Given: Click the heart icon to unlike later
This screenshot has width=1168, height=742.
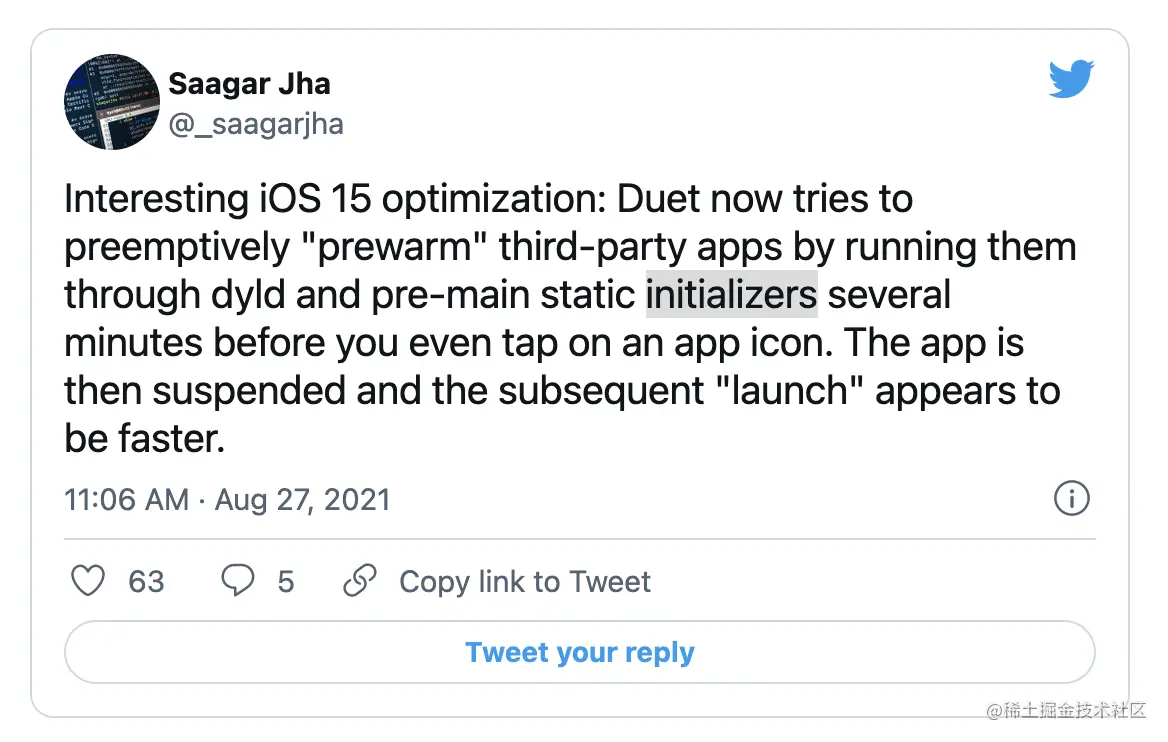Looking at the screenshot, I should (87, 581).
